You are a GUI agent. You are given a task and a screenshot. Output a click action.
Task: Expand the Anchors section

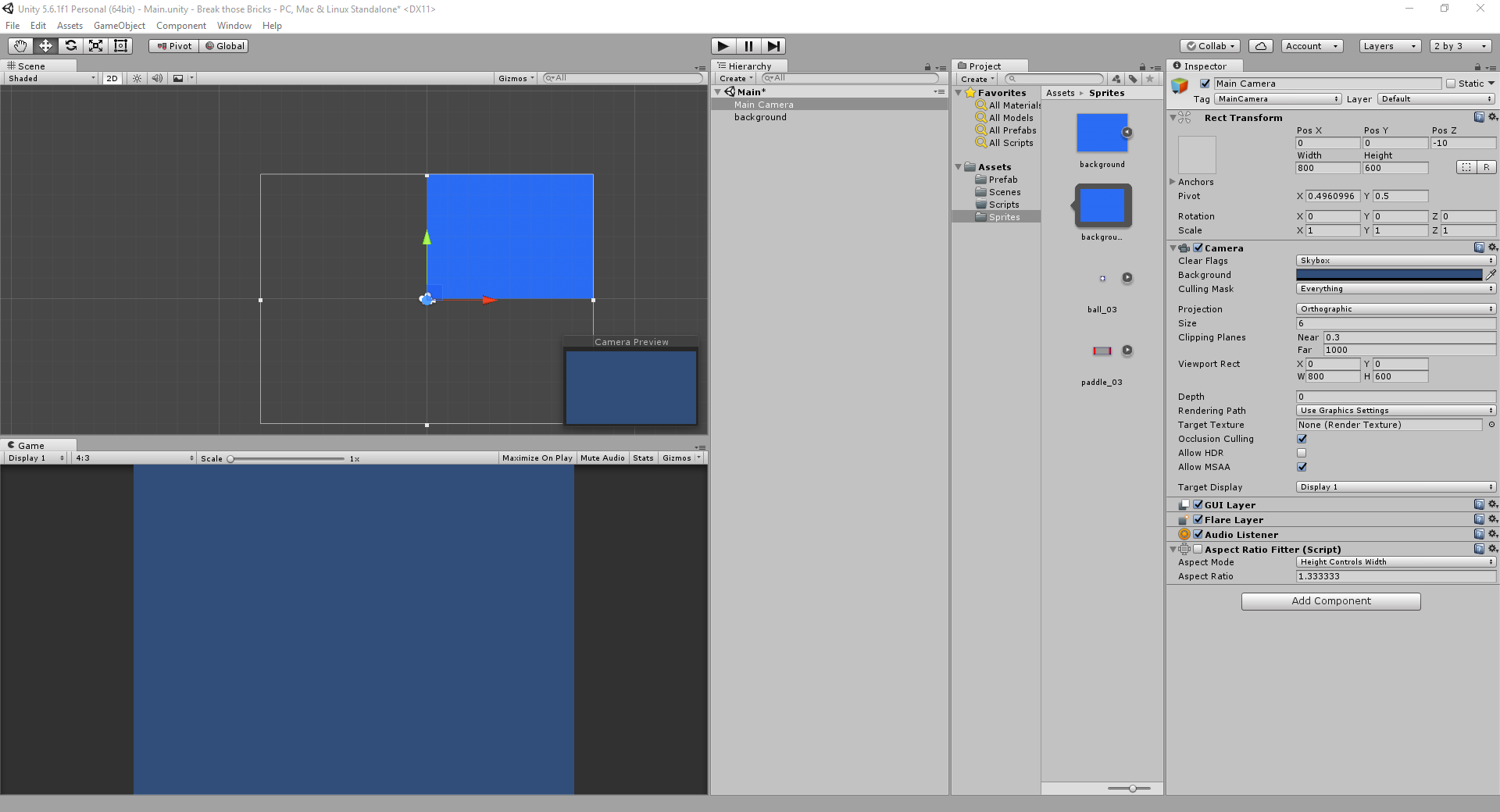coord(1173,182)
